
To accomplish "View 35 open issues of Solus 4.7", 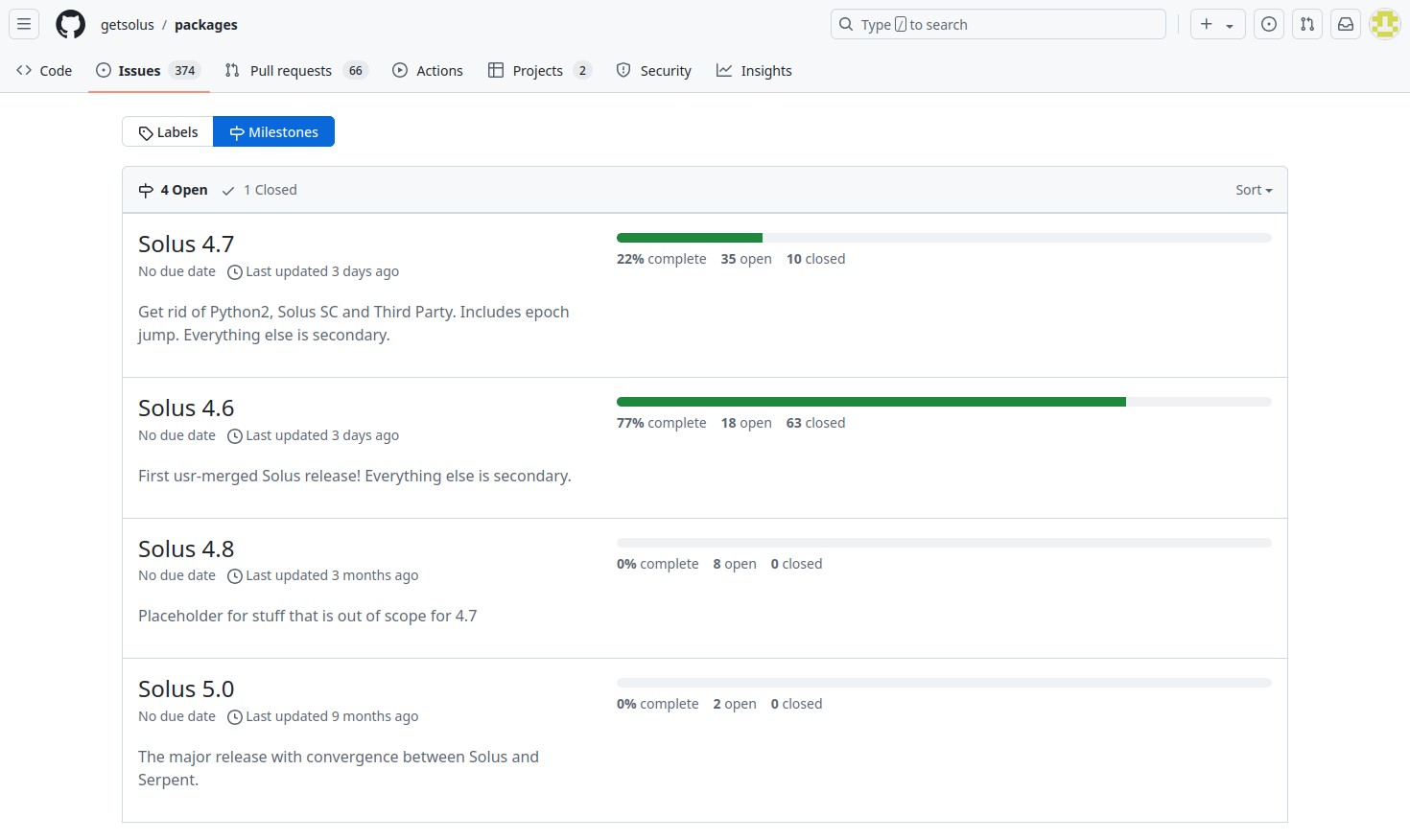I will 746,259.
